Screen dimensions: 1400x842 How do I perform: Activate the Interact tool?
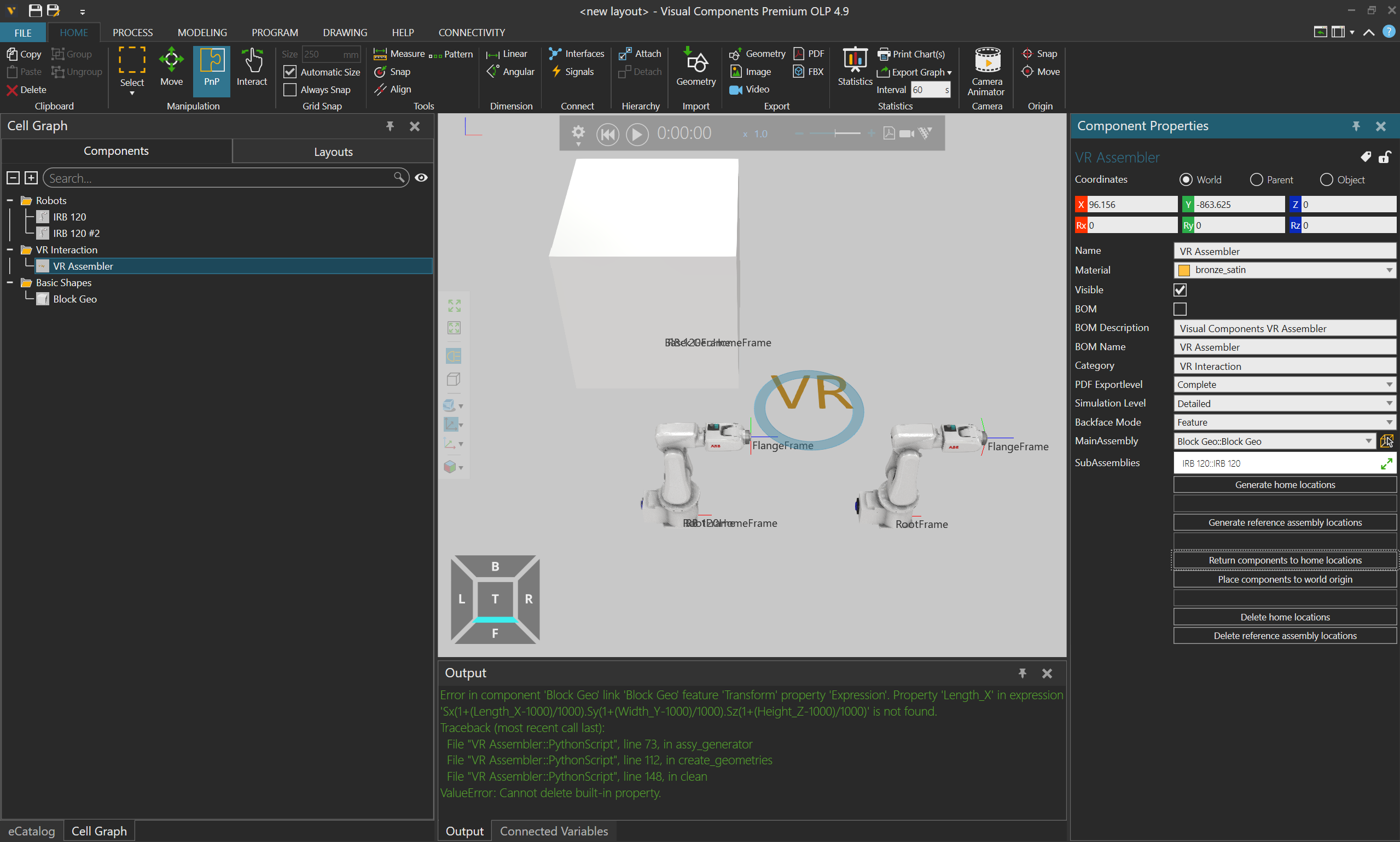coord(251,67)
